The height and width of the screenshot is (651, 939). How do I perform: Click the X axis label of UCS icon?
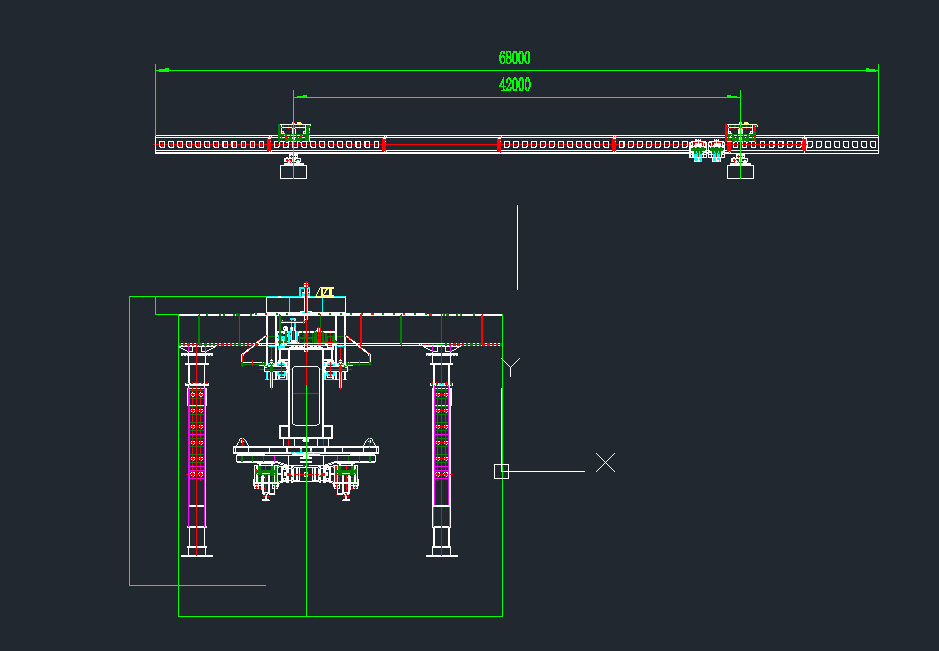(605, 462)
